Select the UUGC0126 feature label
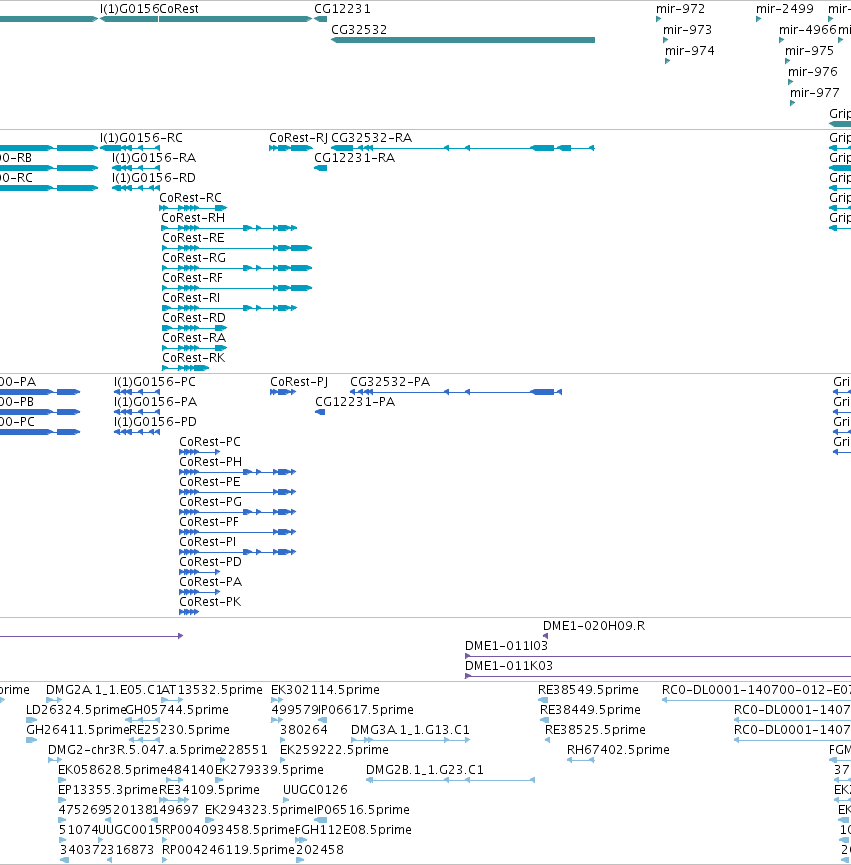 click(315, 790)
